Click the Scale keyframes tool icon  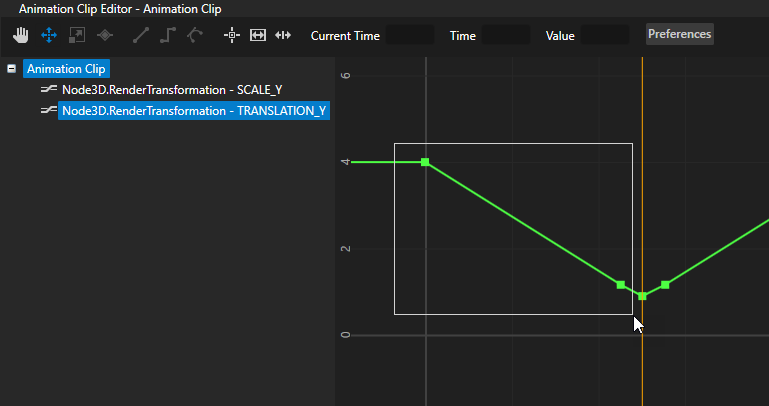pyautogui.click(x=76, y=35)
